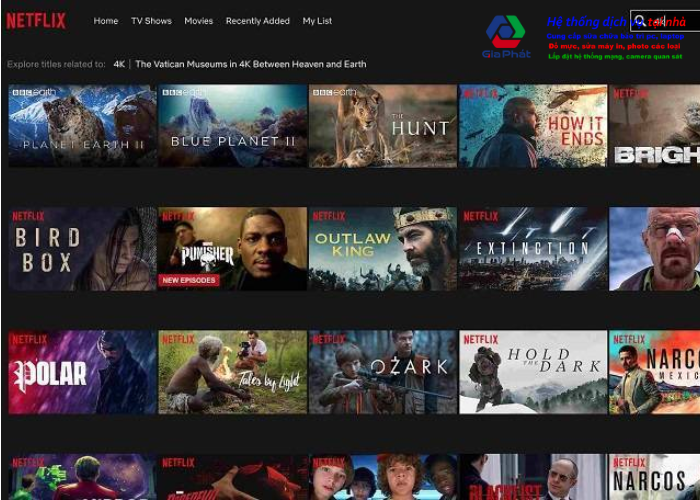
Task: Open the Bird Box title card
Action: pyautogui.click(x=82, y=249)
